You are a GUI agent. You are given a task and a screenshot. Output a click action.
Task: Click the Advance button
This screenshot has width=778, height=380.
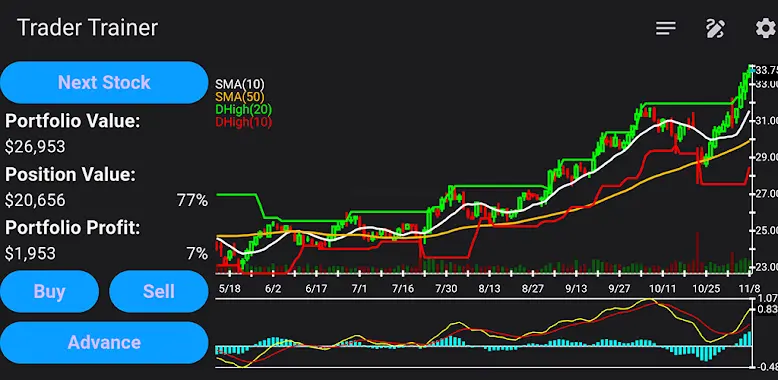pyautogui.click(x=104, y=342)
